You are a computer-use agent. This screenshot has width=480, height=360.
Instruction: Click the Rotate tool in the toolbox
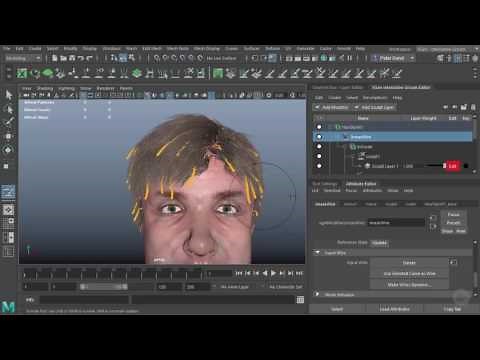pos(9,150)
